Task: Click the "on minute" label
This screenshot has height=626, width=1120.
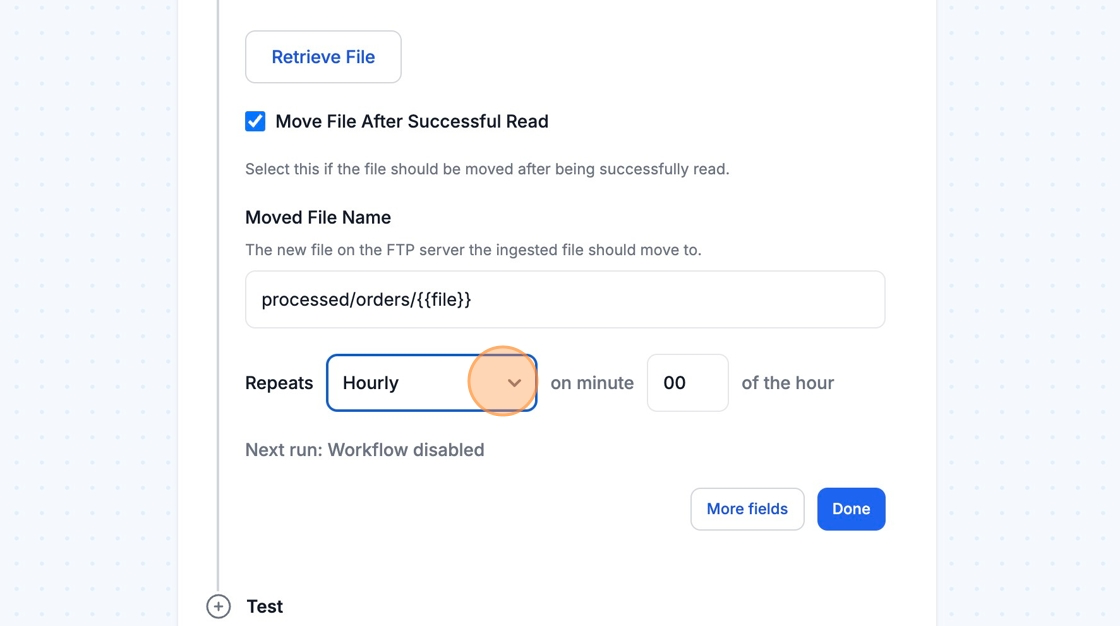Action: [x=592, y=383]
